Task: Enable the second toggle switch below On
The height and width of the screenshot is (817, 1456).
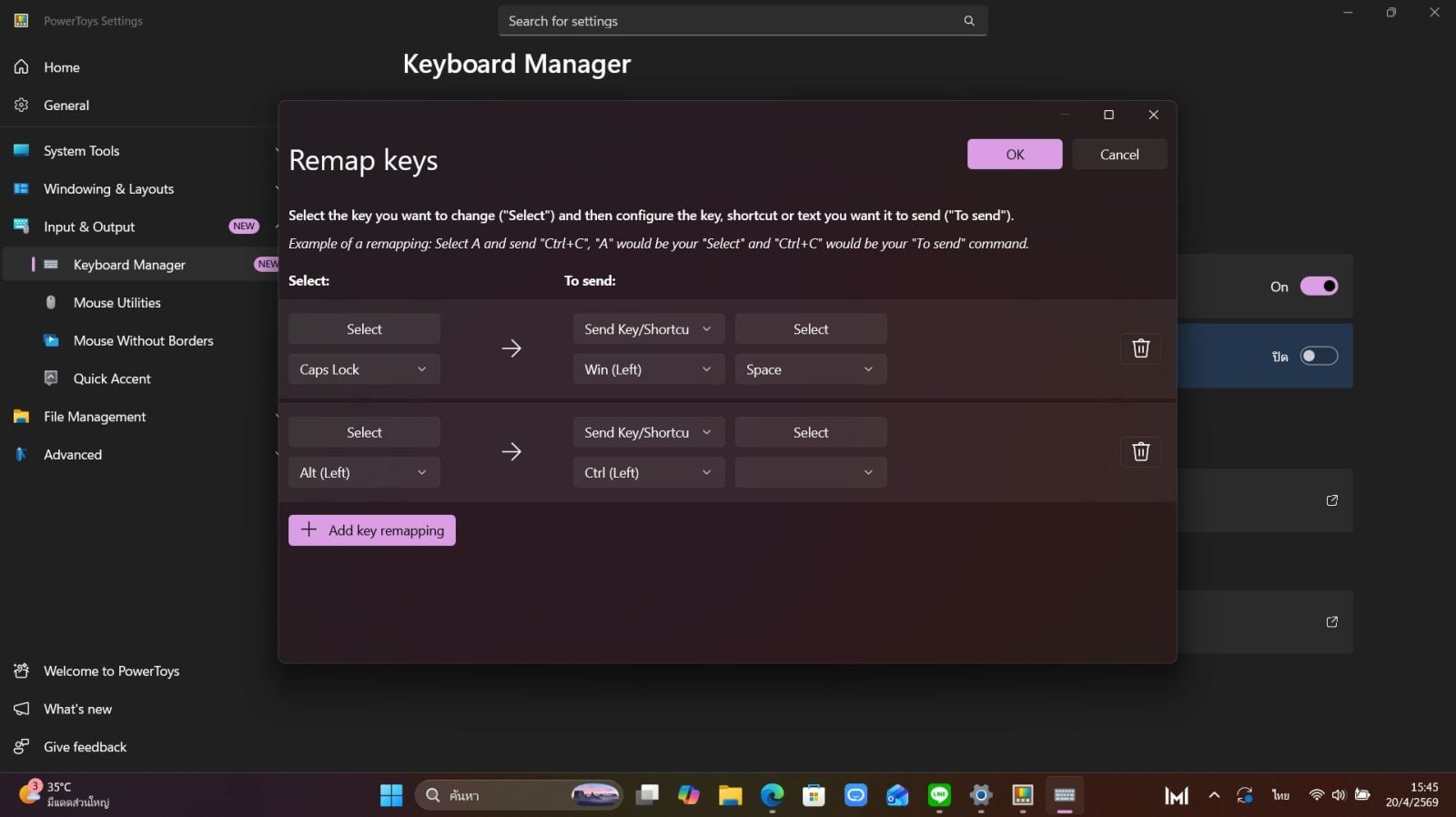Action: [x=1319, y=357]
